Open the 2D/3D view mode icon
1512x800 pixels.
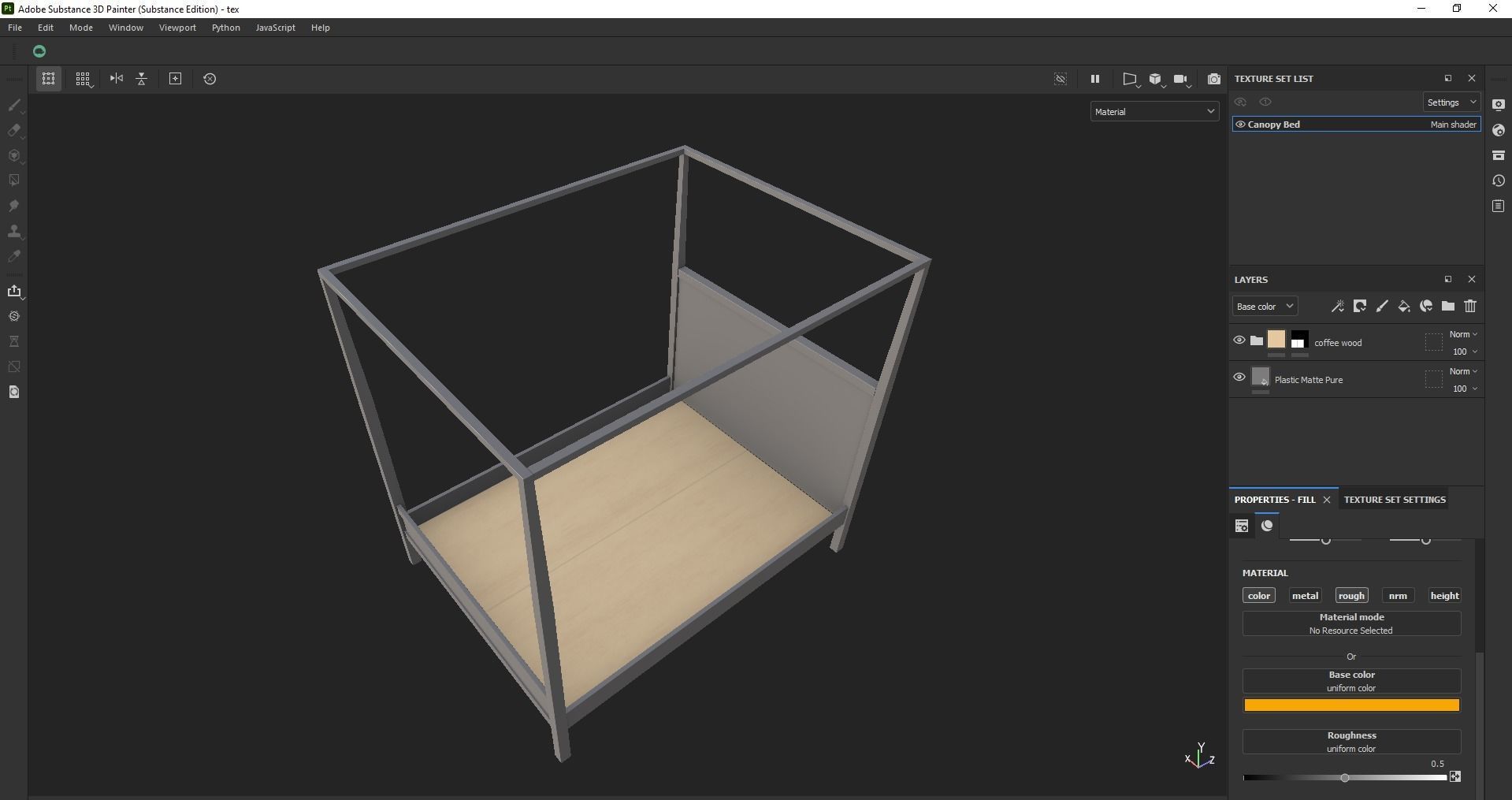tap(1130, 79)
